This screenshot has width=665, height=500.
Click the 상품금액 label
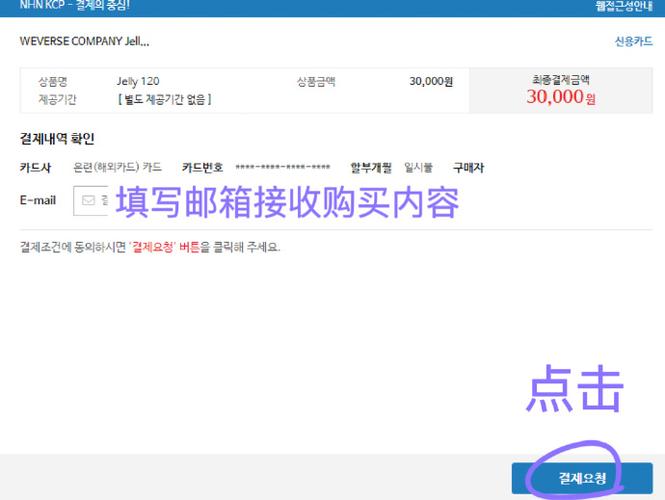pyautogui.click(x=316, y=81)
